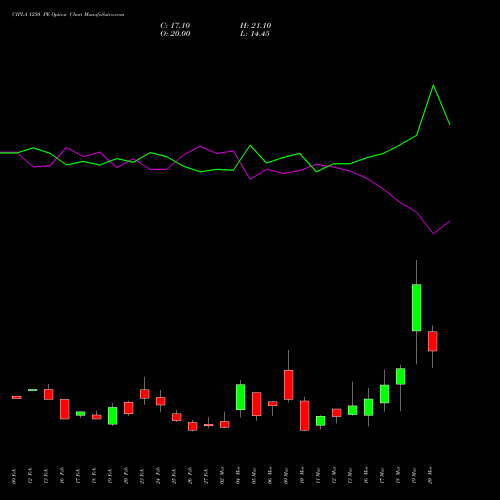
Task: Select the red candle for 16 Feb
Action: (x=65, y=409)
